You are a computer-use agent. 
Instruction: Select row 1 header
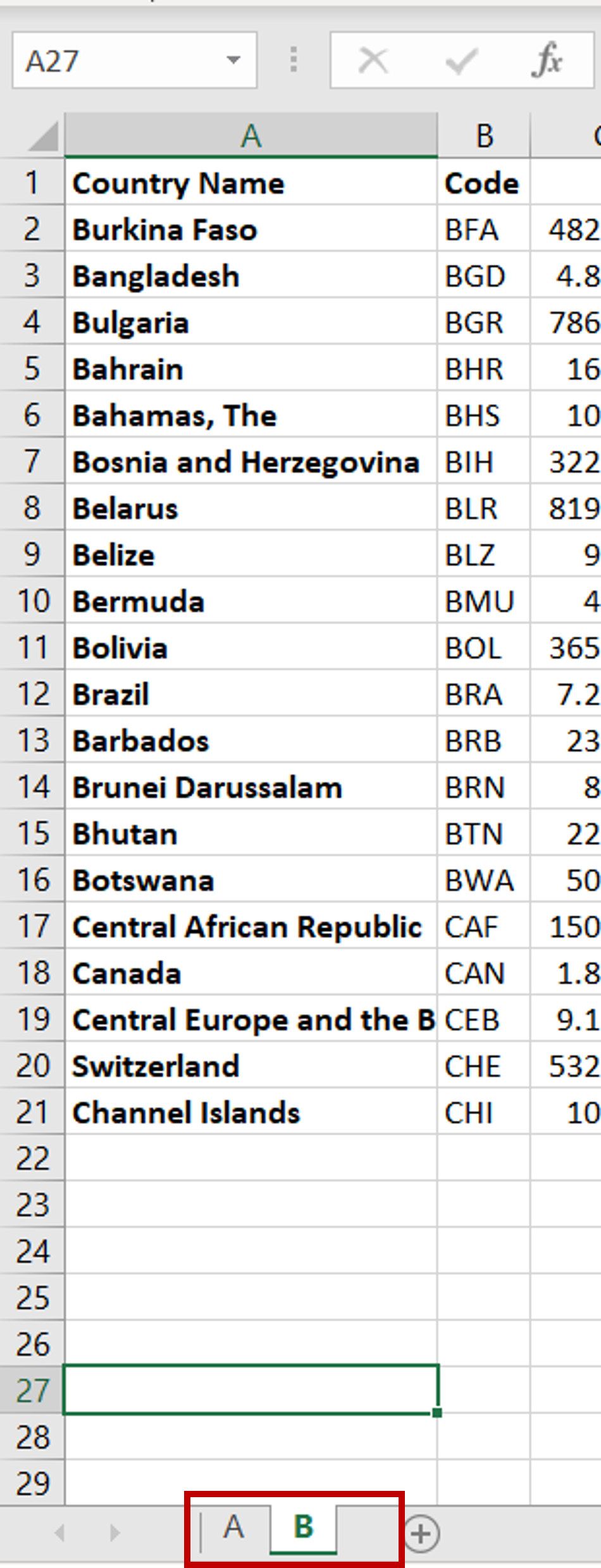click(x=32, y=183)
